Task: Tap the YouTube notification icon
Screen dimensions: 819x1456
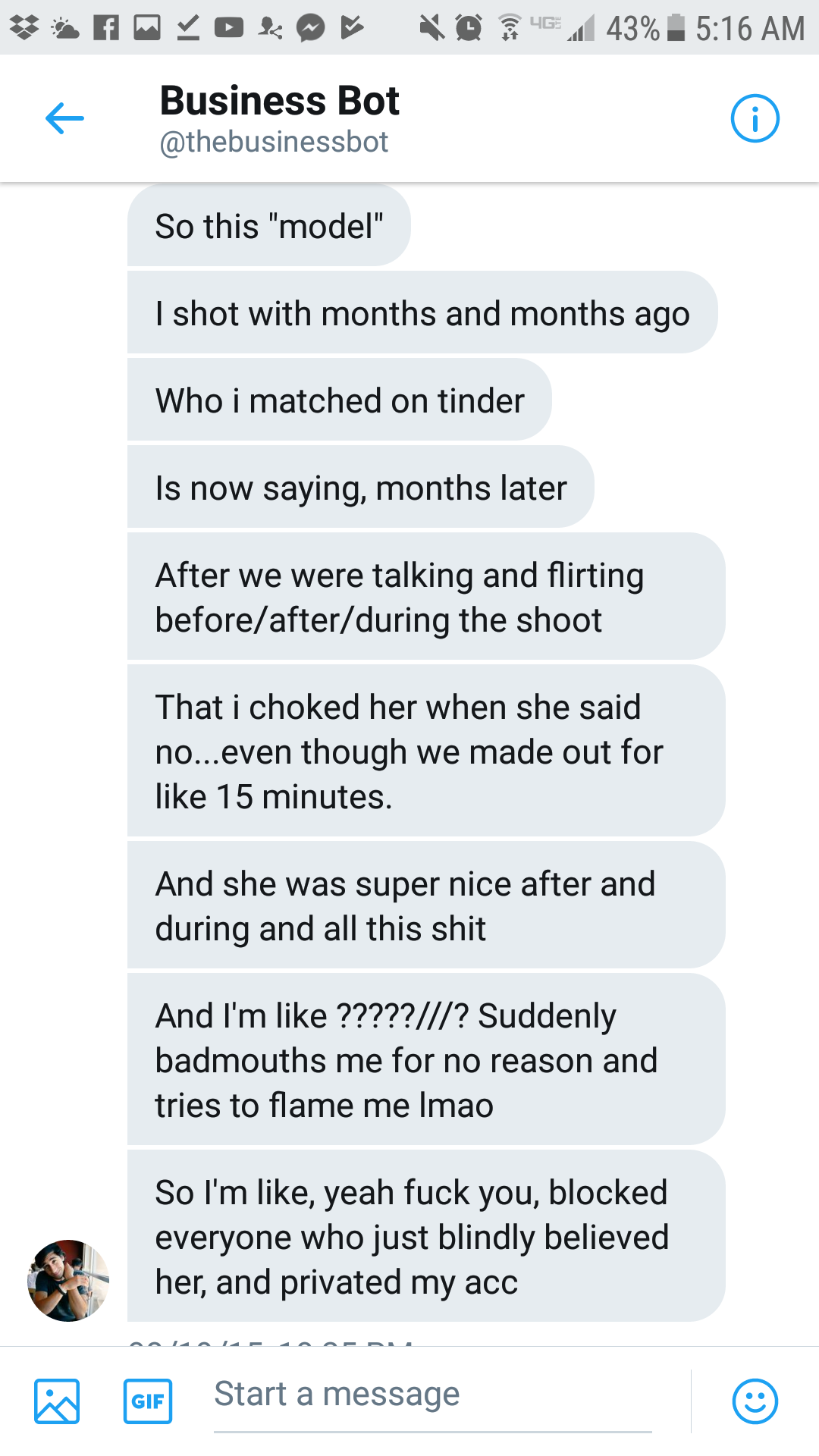Action: [228, 28]
